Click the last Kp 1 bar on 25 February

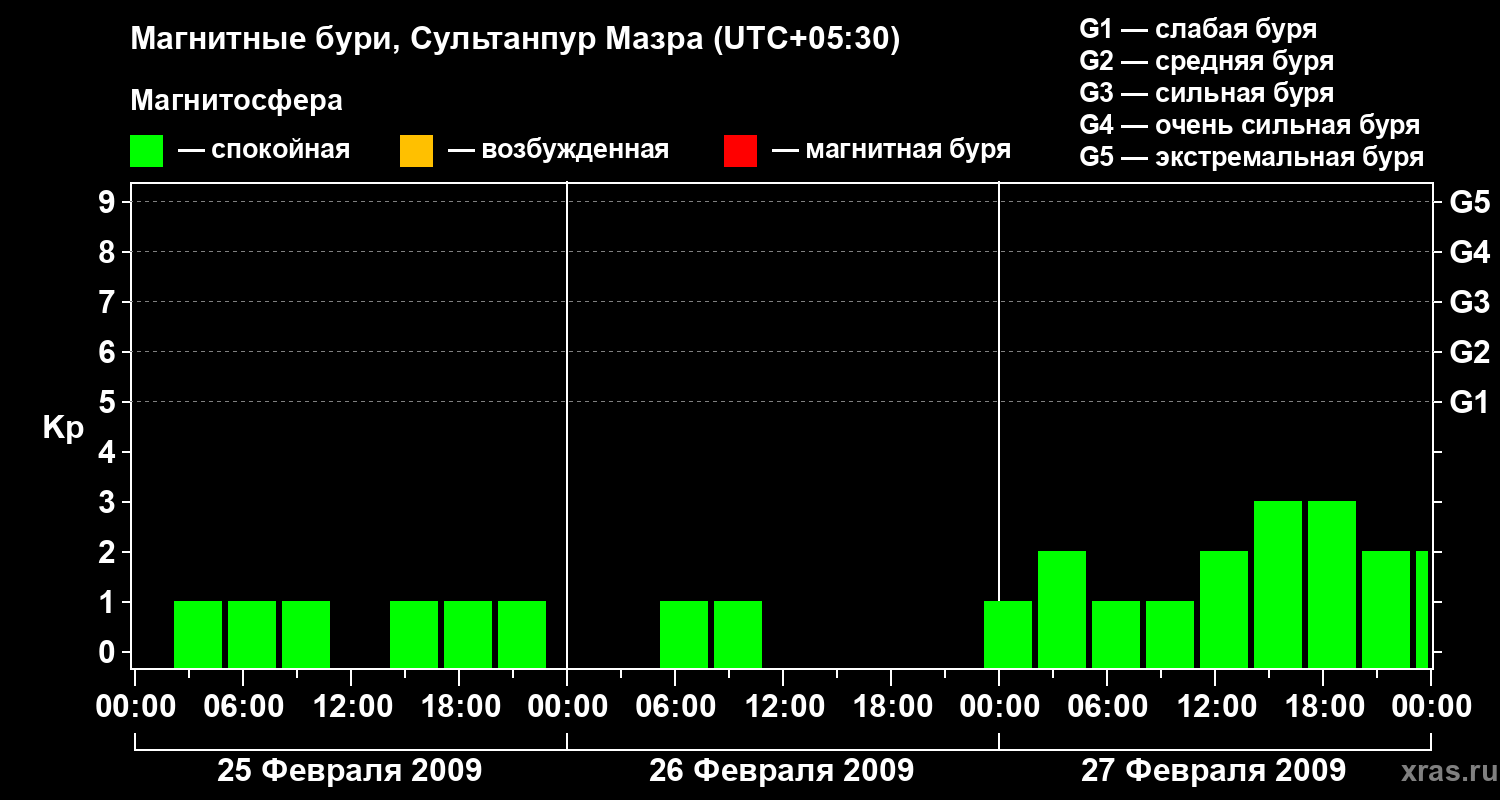point(522,635)
